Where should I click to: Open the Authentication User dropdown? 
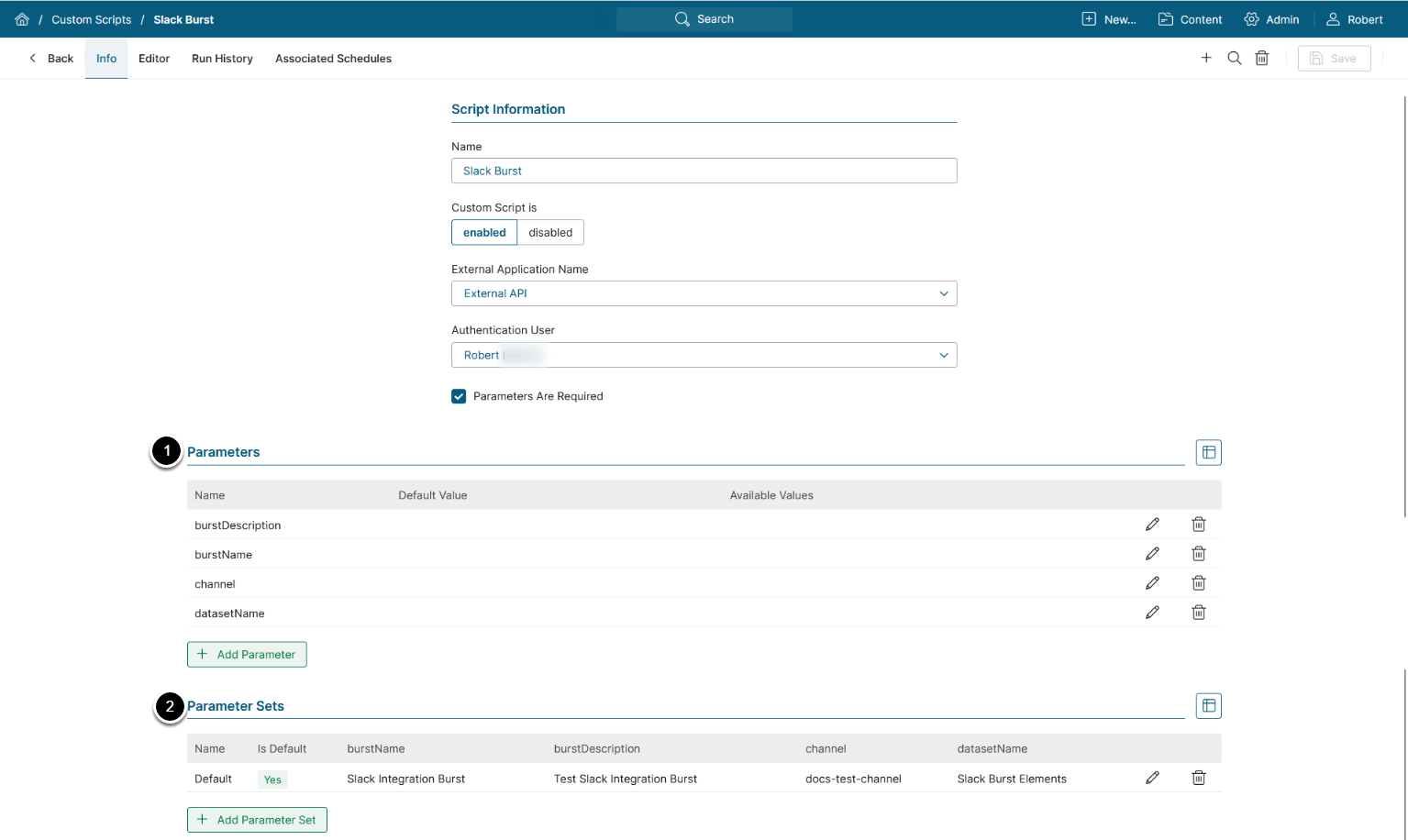click(704, 355)
